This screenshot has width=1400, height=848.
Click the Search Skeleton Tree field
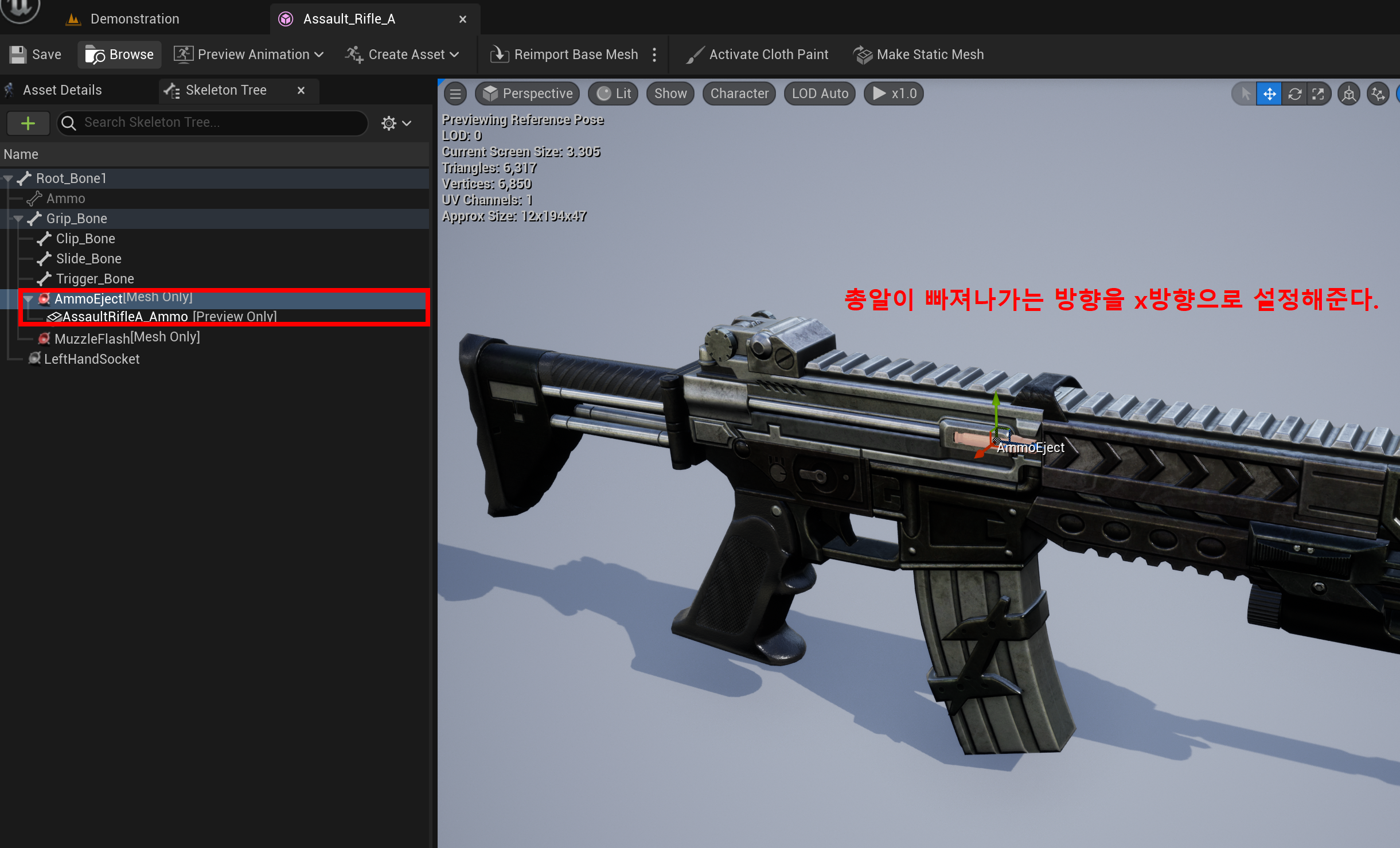click(218, 123)
